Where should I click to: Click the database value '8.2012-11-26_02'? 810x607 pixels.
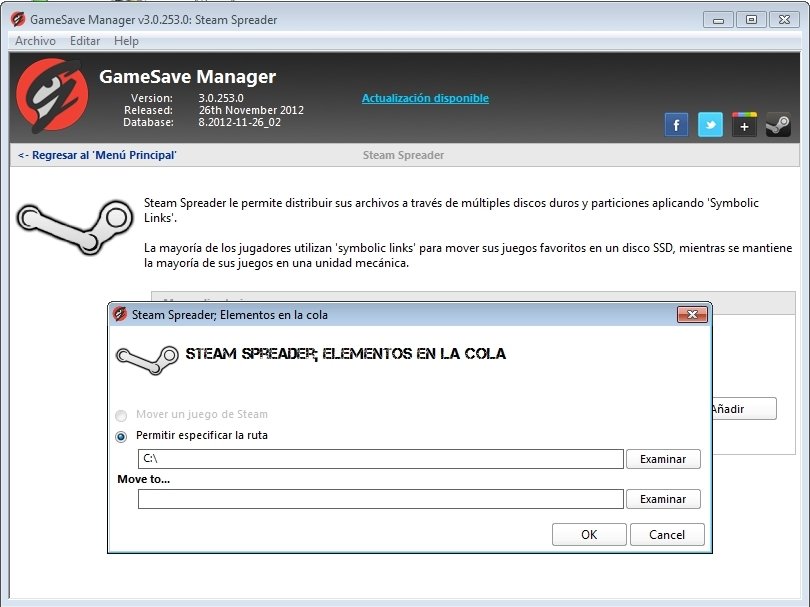[240, 122]
